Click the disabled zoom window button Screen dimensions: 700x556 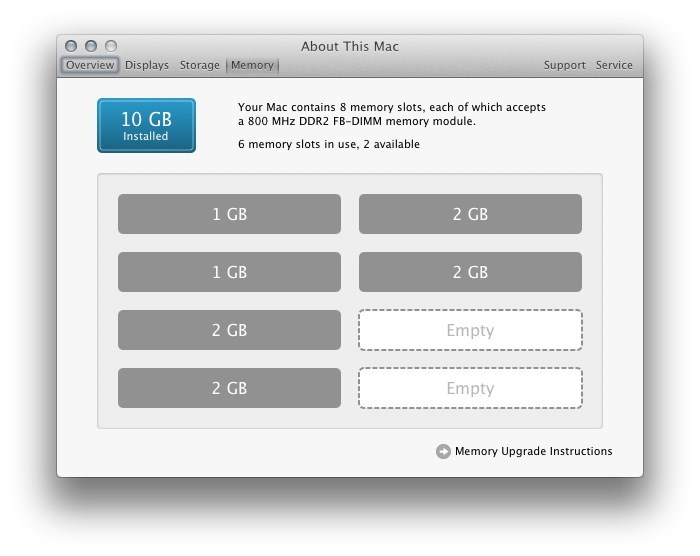click(x=111, y=46)
